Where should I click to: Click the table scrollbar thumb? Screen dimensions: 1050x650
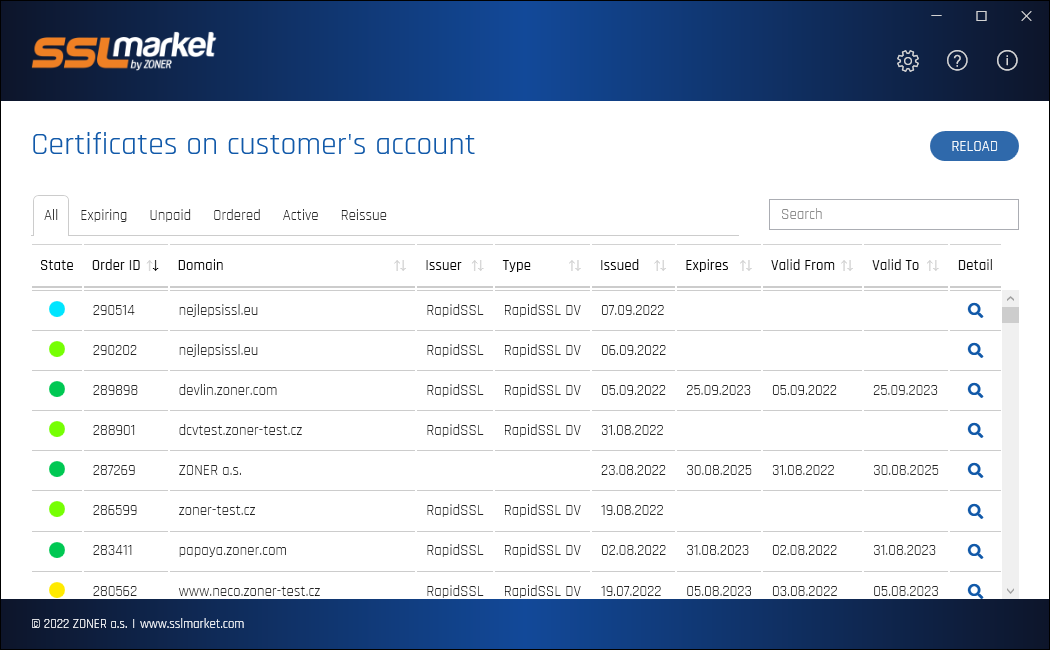(x=1010, y=315)
